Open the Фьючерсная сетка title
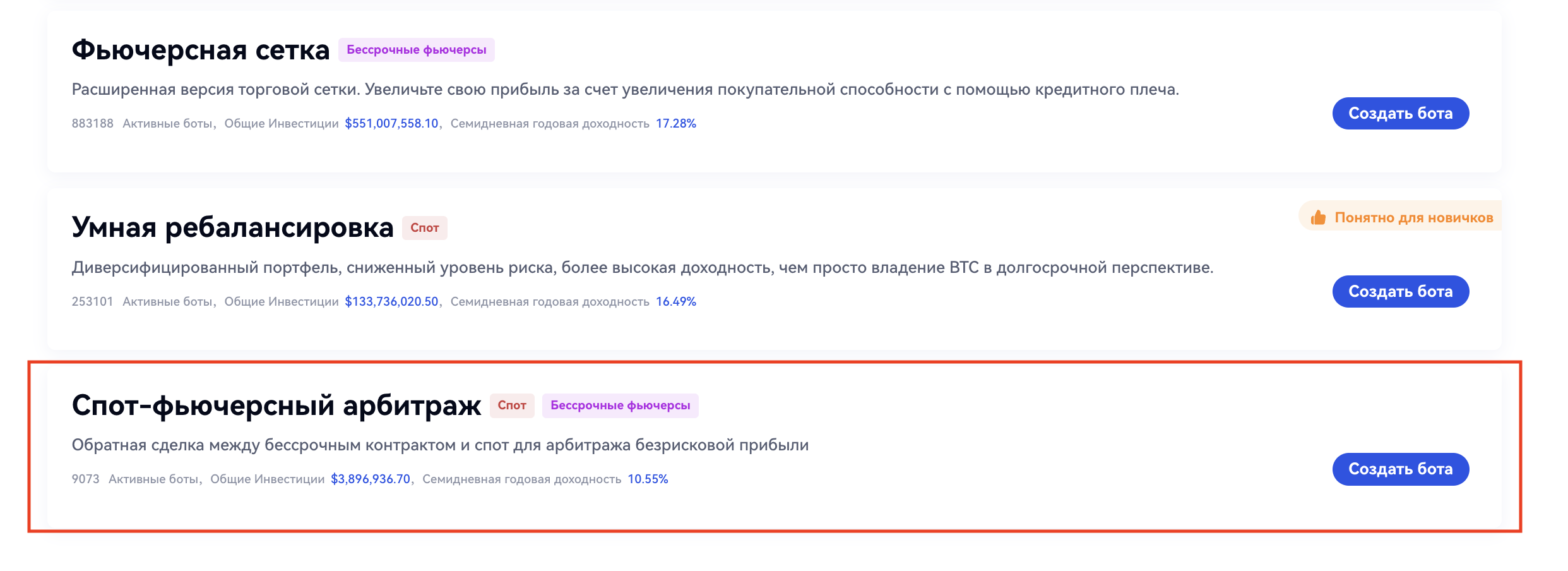This screenshot has width=1568, height=571. [200, 50]
